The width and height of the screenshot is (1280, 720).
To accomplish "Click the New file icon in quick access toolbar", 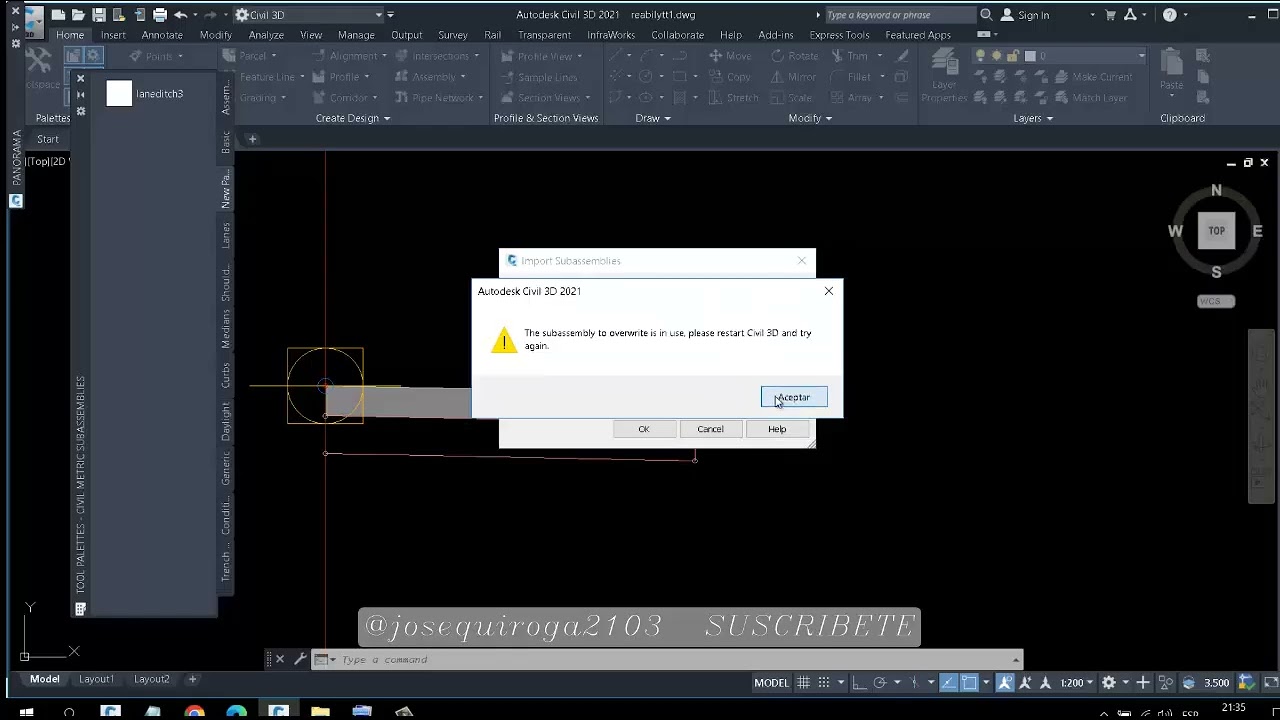I will coord(59,15).
